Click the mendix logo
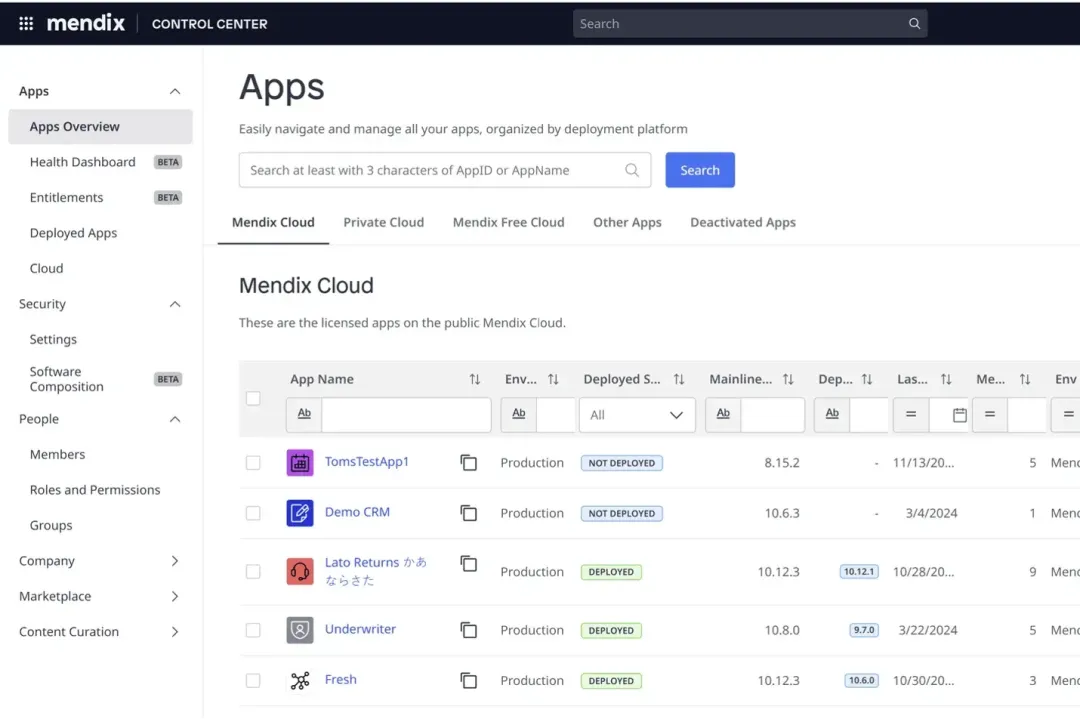This screenshot has height=722, width=1080. point(85,23)
